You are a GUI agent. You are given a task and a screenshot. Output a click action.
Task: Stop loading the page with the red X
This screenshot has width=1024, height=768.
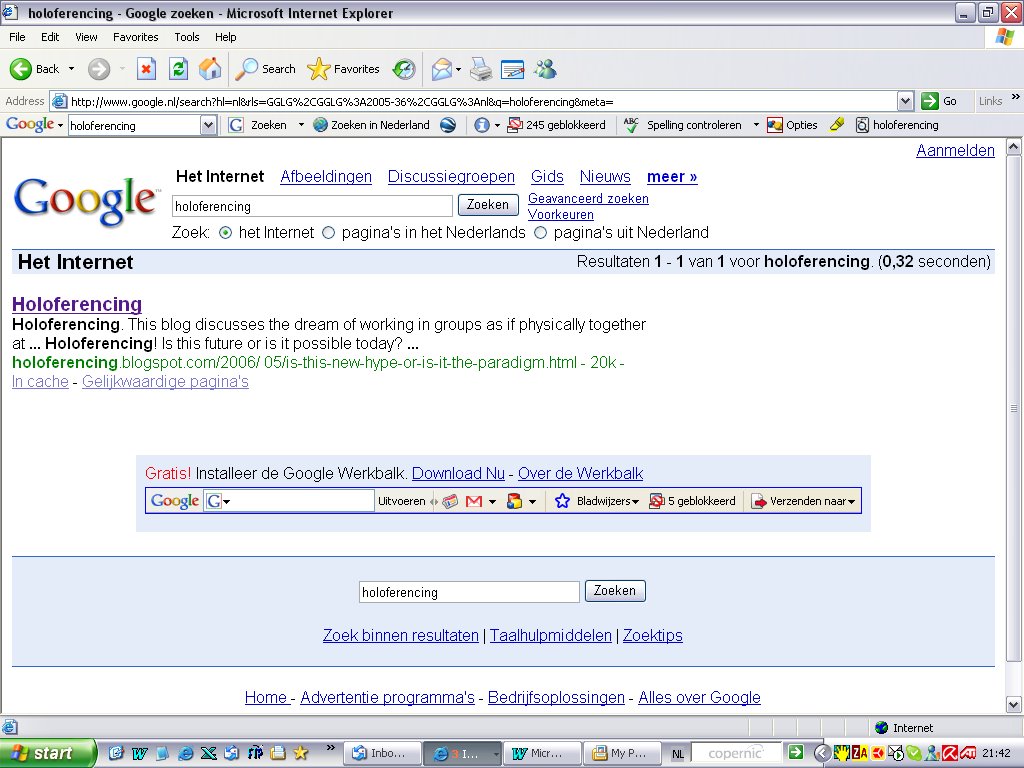pos(146,69)
